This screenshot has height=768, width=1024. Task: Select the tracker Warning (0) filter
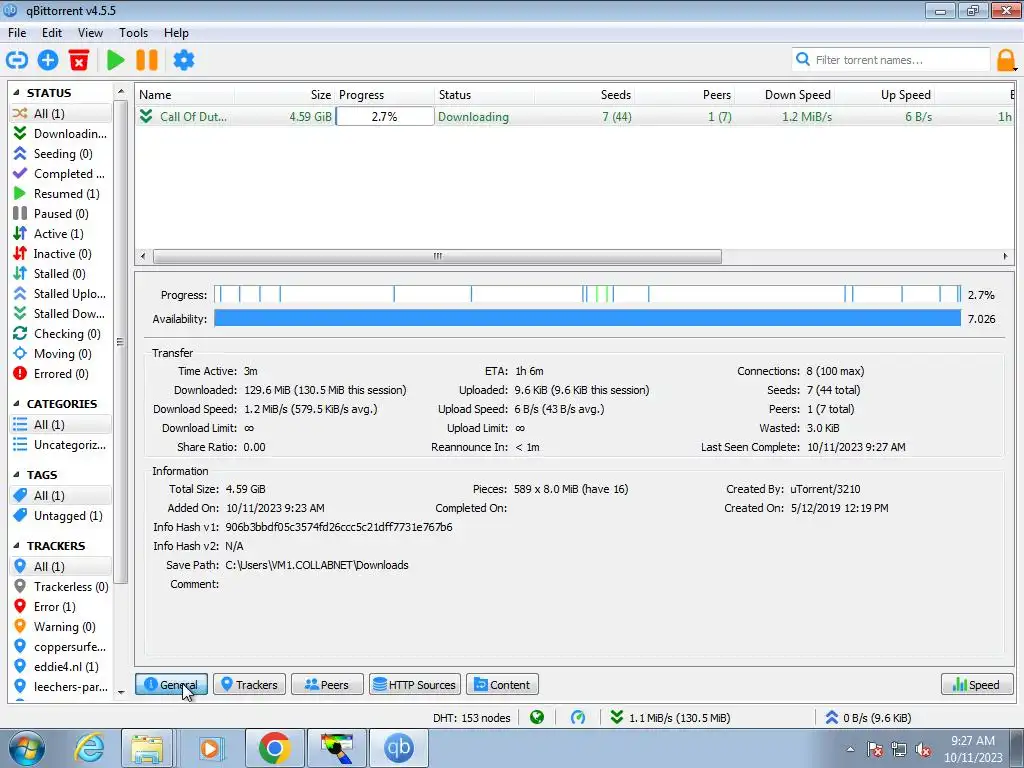[61, 627]
